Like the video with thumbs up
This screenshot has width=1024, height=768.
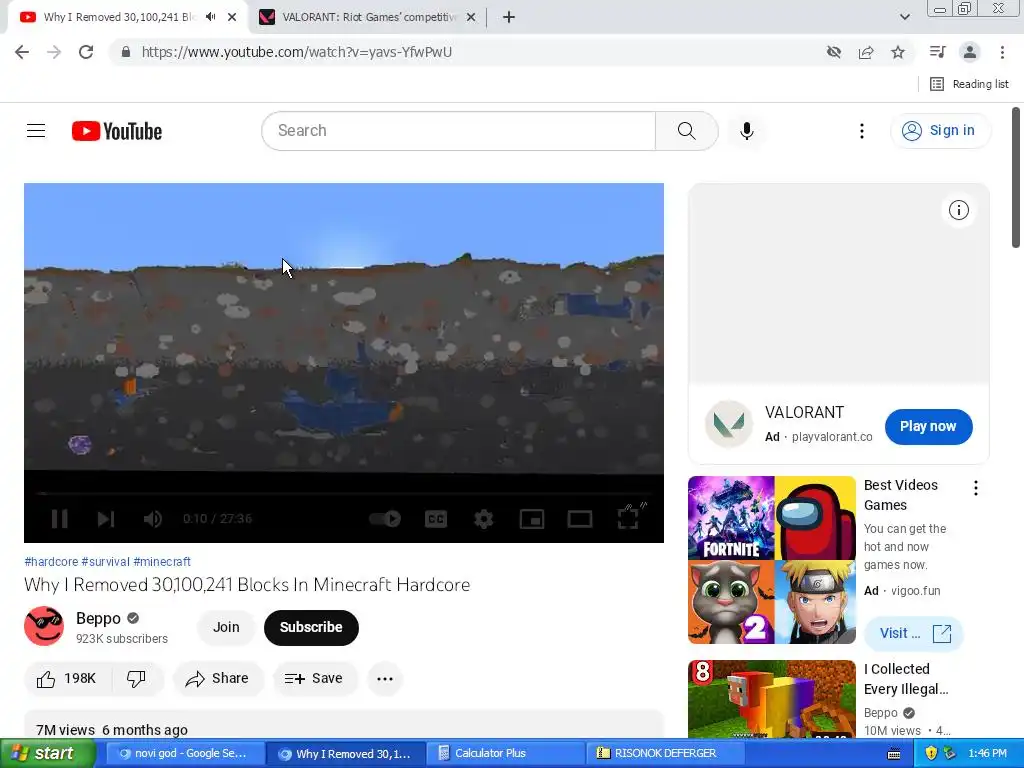pos(67,679)
